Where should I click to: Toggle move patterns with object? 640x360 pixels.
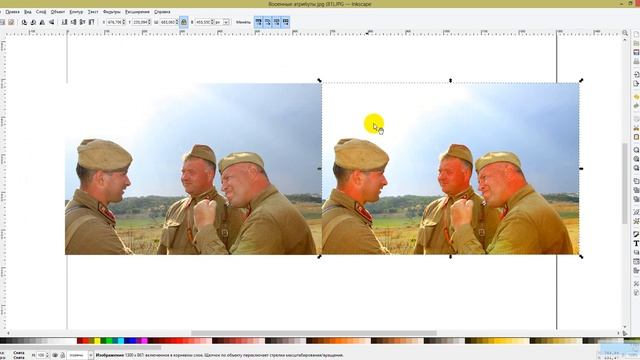pos(286,22)
